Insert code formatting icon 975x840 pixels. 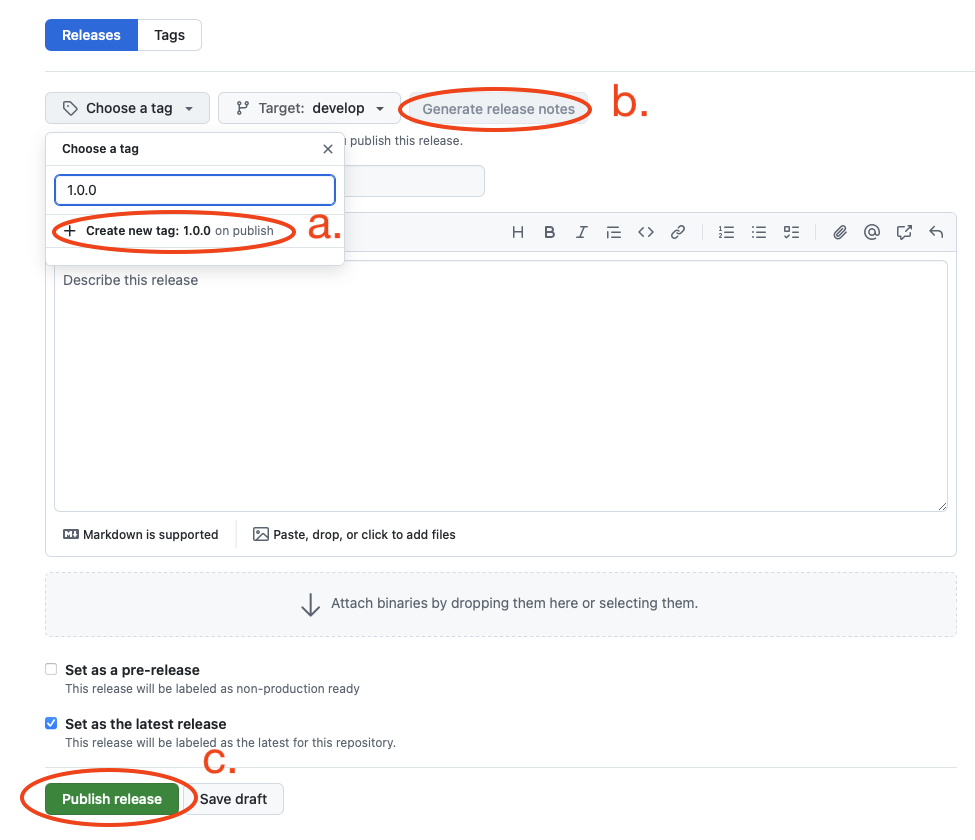pos(646,232)
